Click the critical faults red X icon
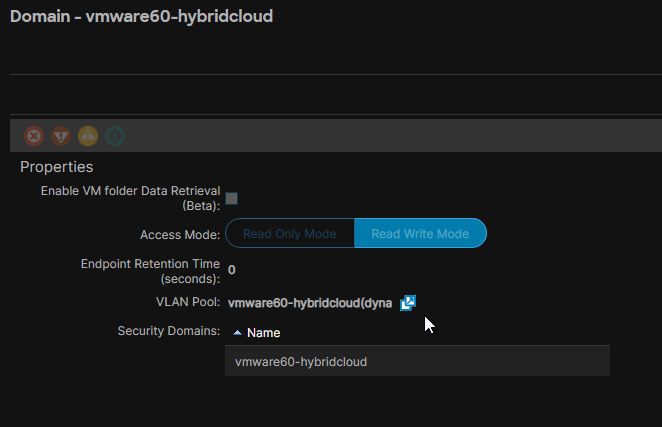 [x=34, y=136]
